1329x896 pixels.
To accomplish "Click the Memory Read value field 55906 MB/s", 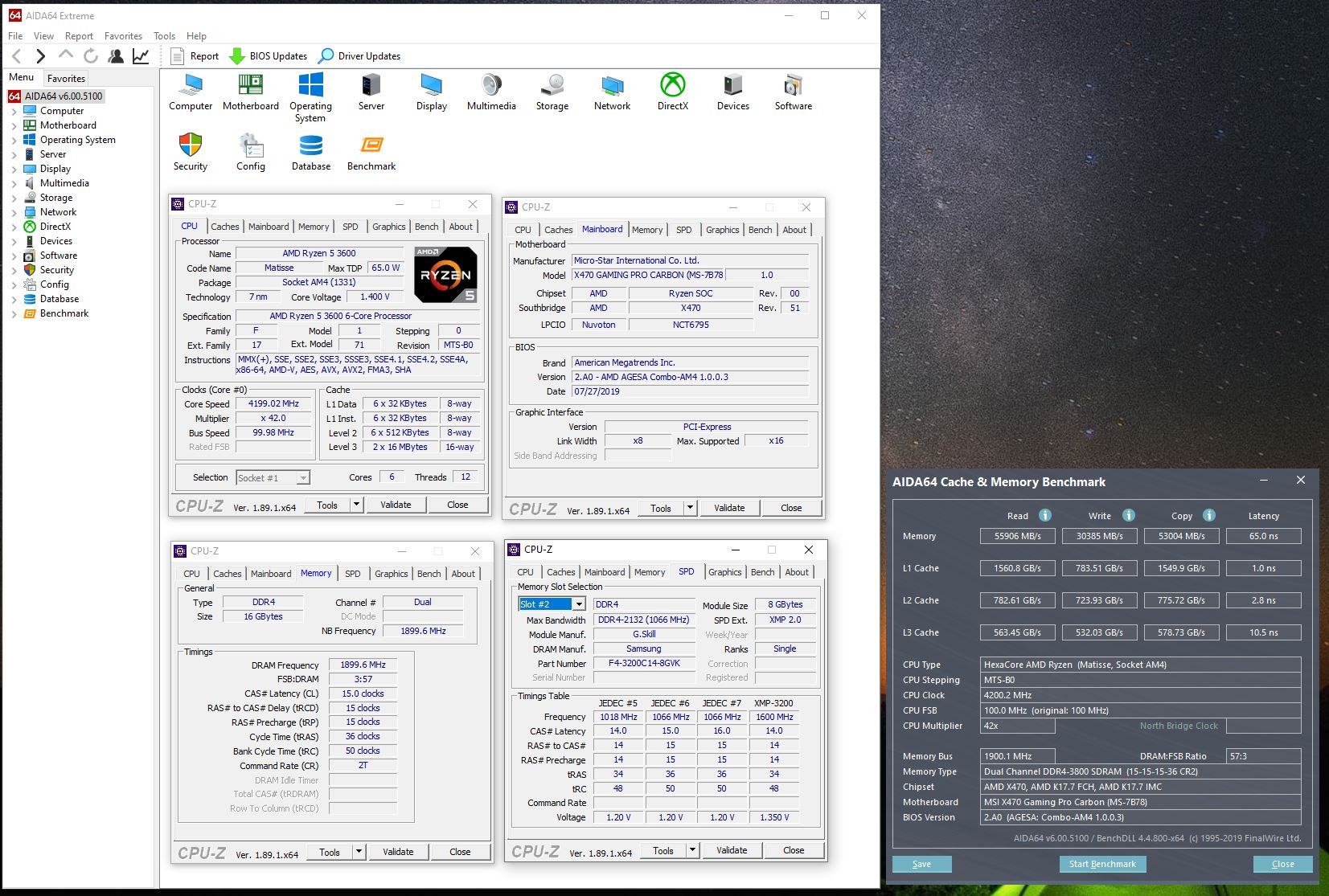I will point(1017,536).
